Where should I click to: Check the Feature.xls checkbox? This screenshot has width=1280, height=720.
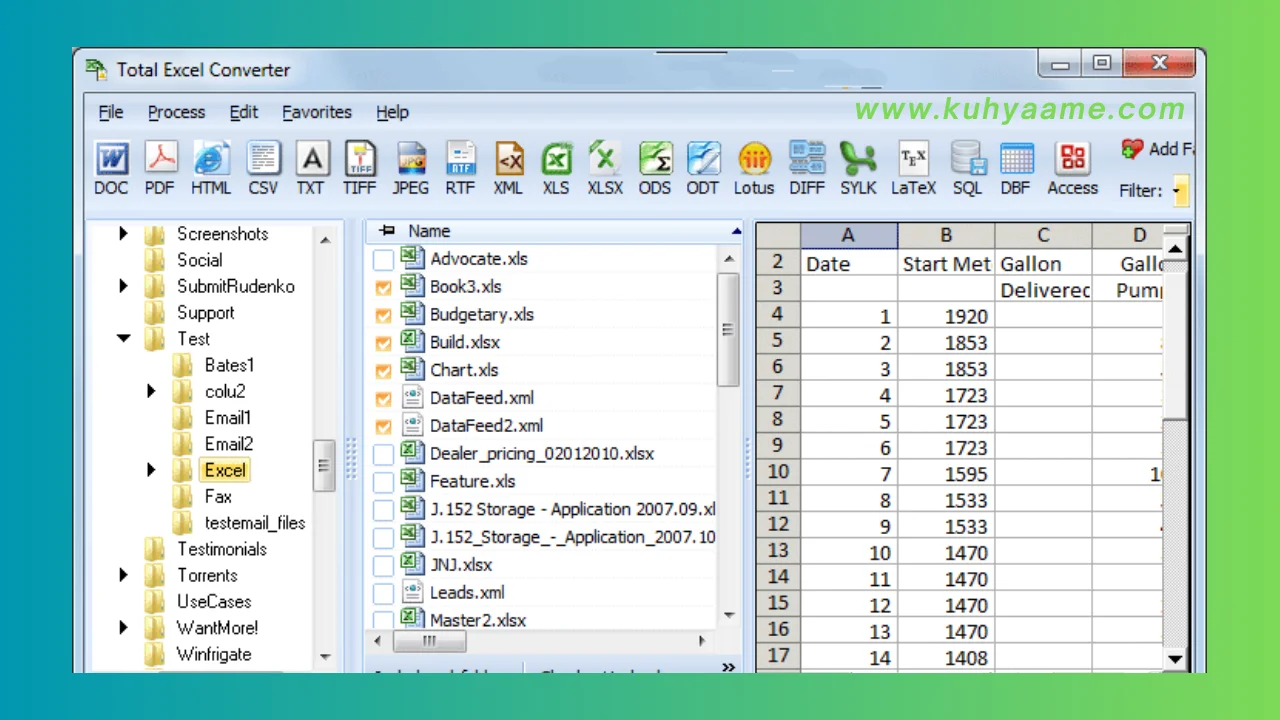pos(383,483)
